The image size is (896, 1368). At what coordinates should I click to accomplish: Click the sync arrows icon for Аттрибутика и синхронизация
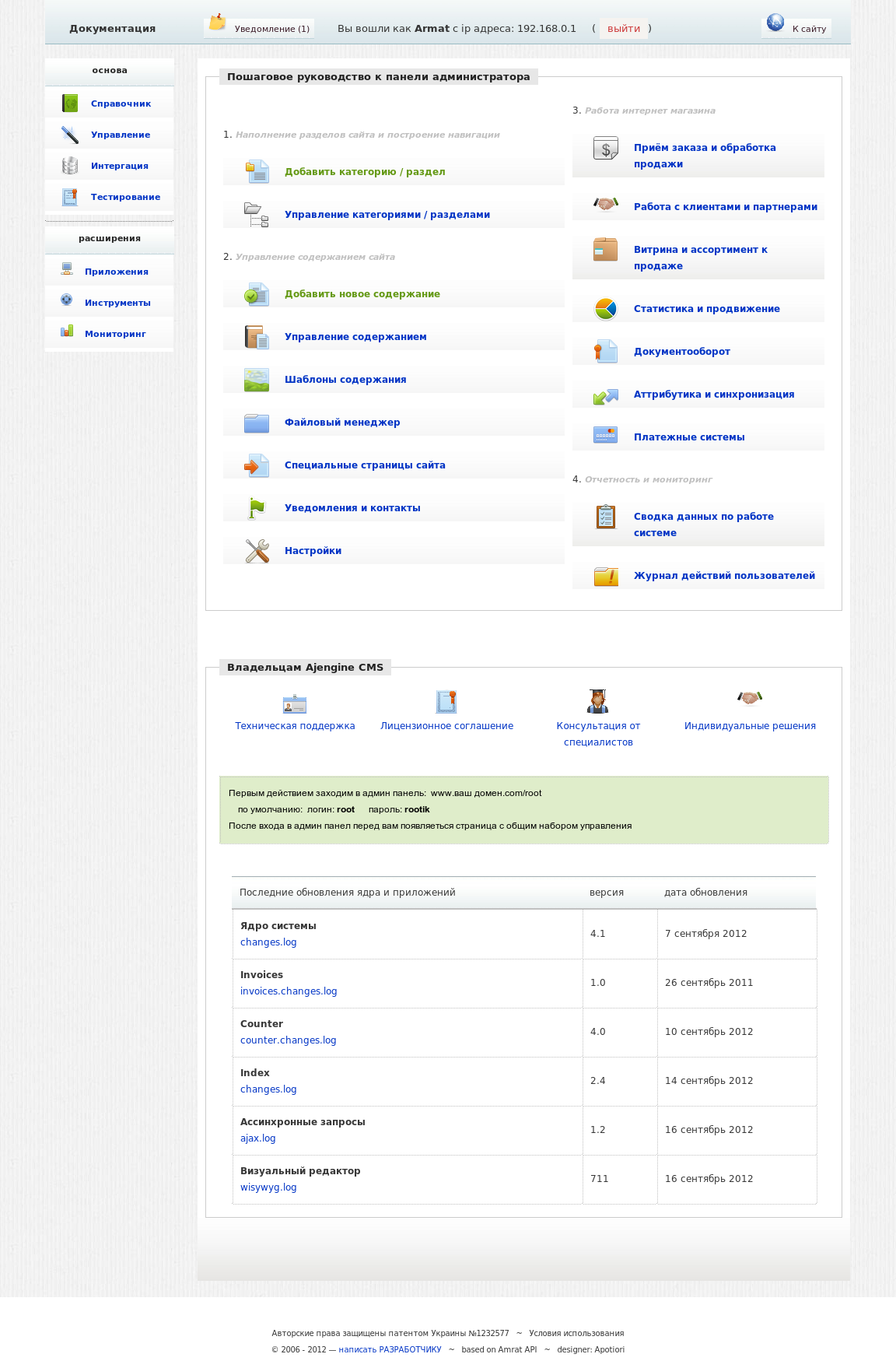(x=606, y=396)
